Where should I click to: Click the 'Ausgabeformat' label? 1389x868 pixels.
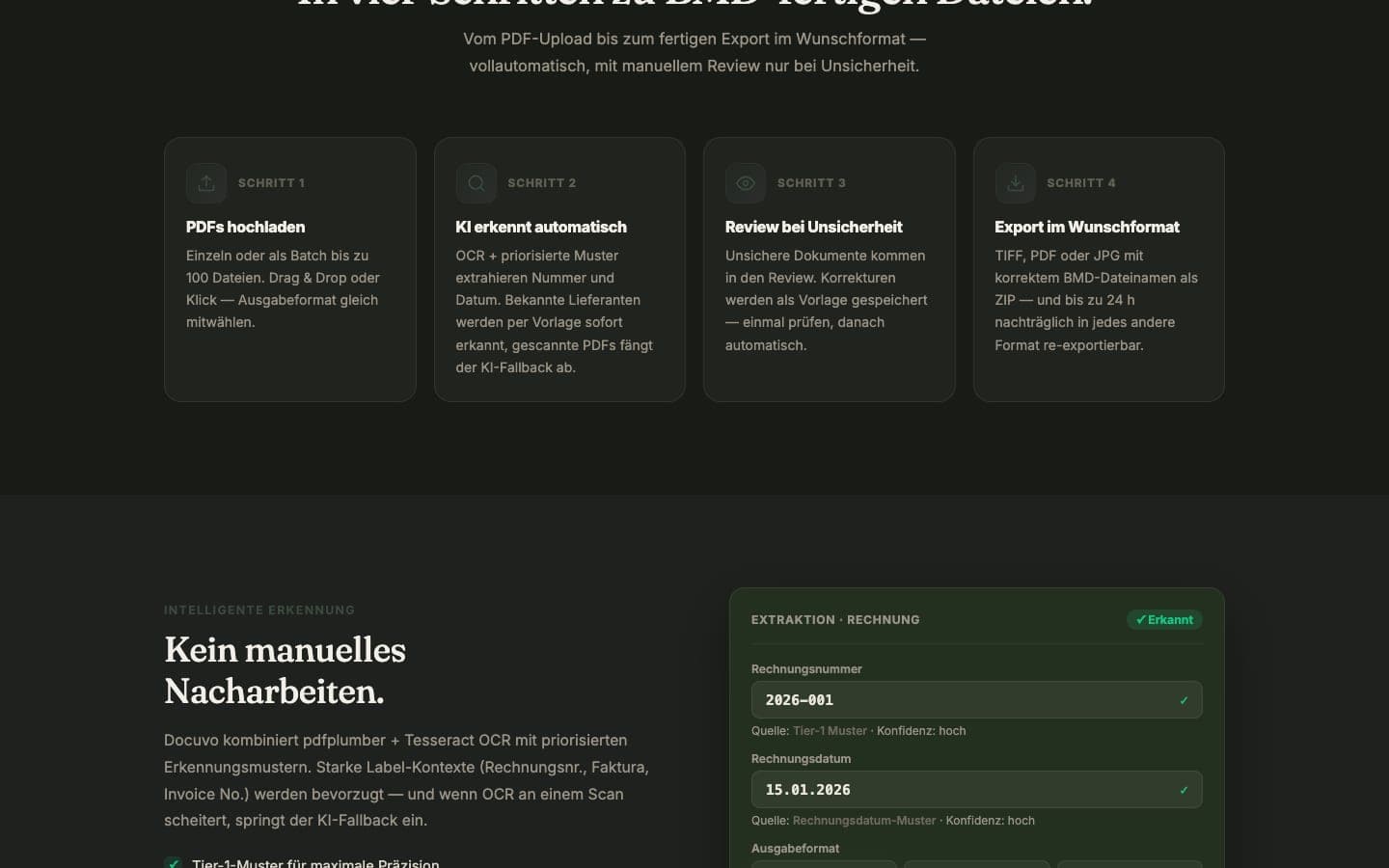point(795,849)
